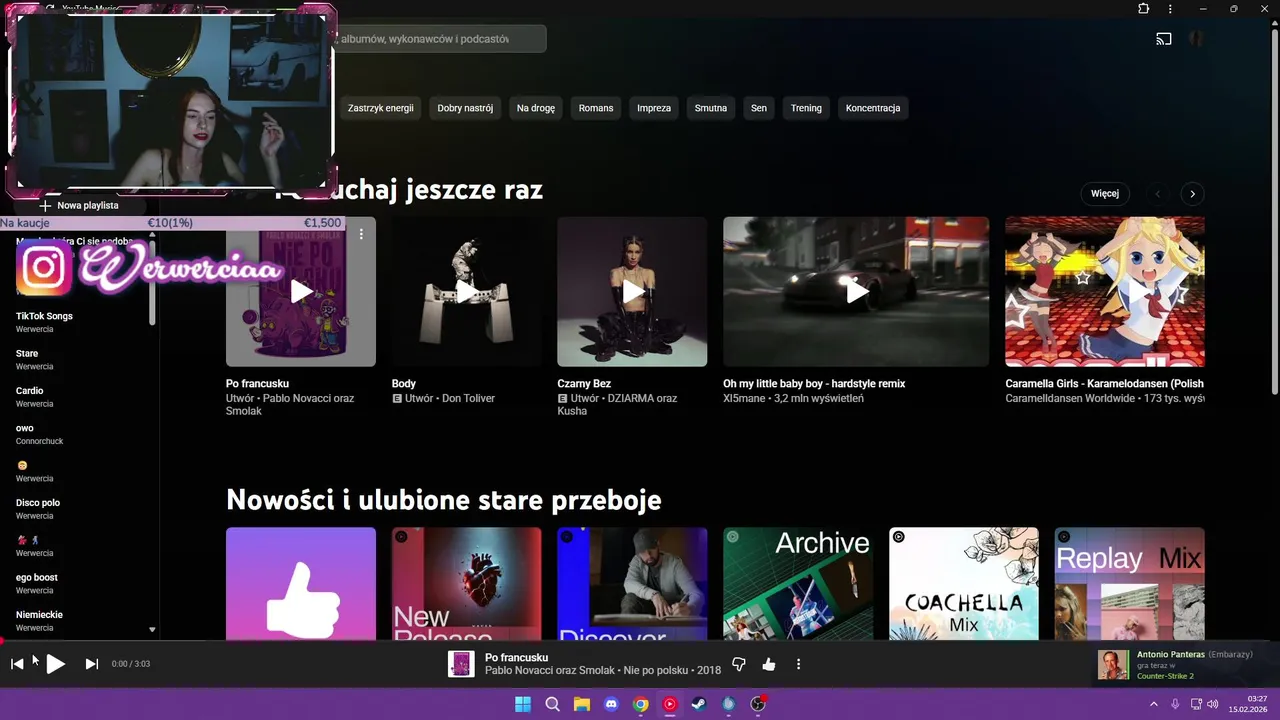Open the Coachella Mix card
The height and width of the screenshot is (720, 1280).
pyautogui.click(x=964, y=584)
